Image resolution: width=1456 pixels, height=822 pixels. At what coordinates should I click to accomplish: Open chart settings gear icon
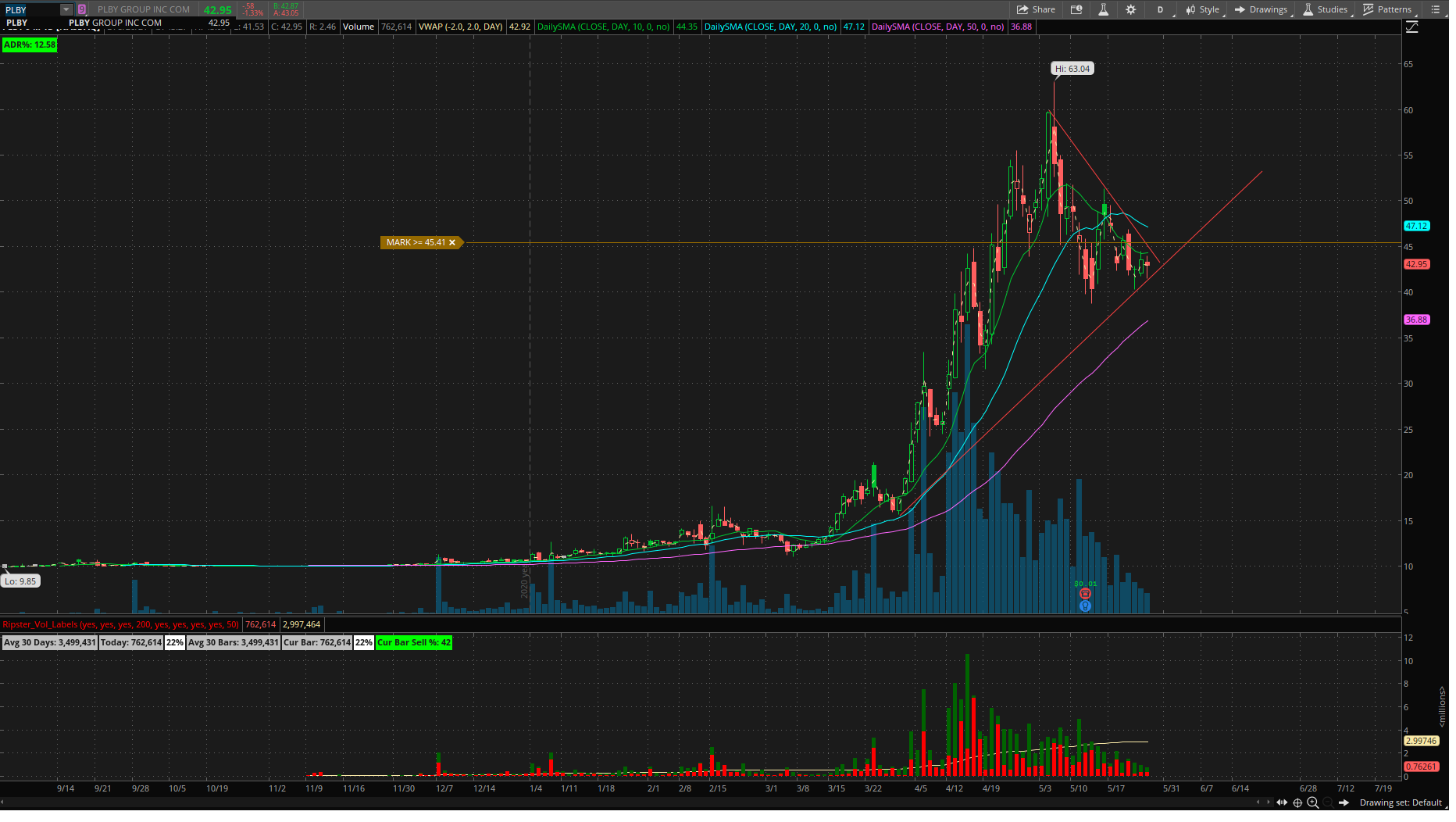point(1130,9)
